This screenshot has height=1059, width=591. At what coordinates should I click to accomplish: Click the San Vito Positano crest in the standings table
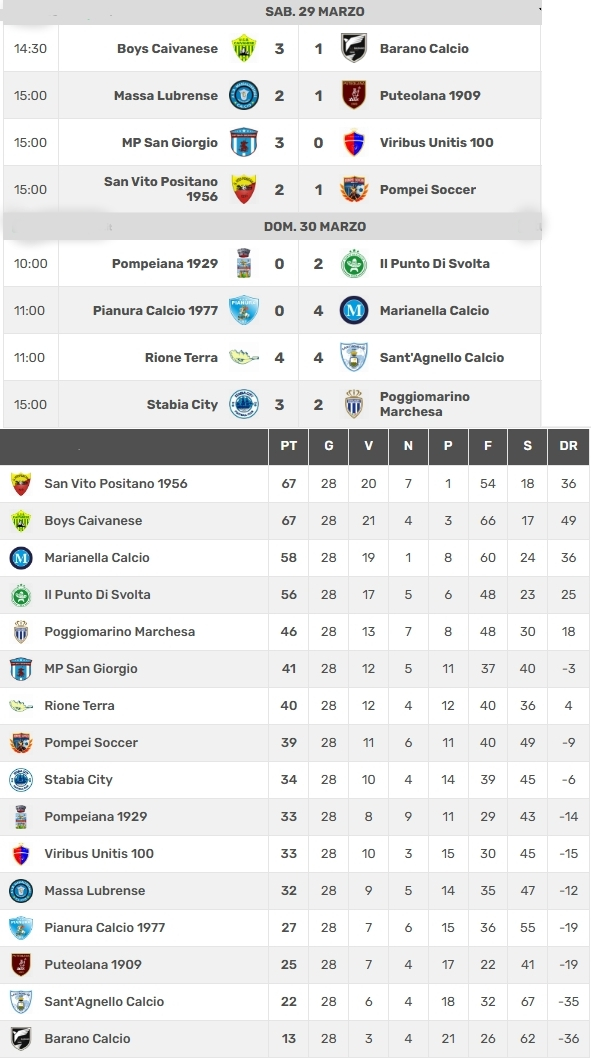[x=21, y=484]
